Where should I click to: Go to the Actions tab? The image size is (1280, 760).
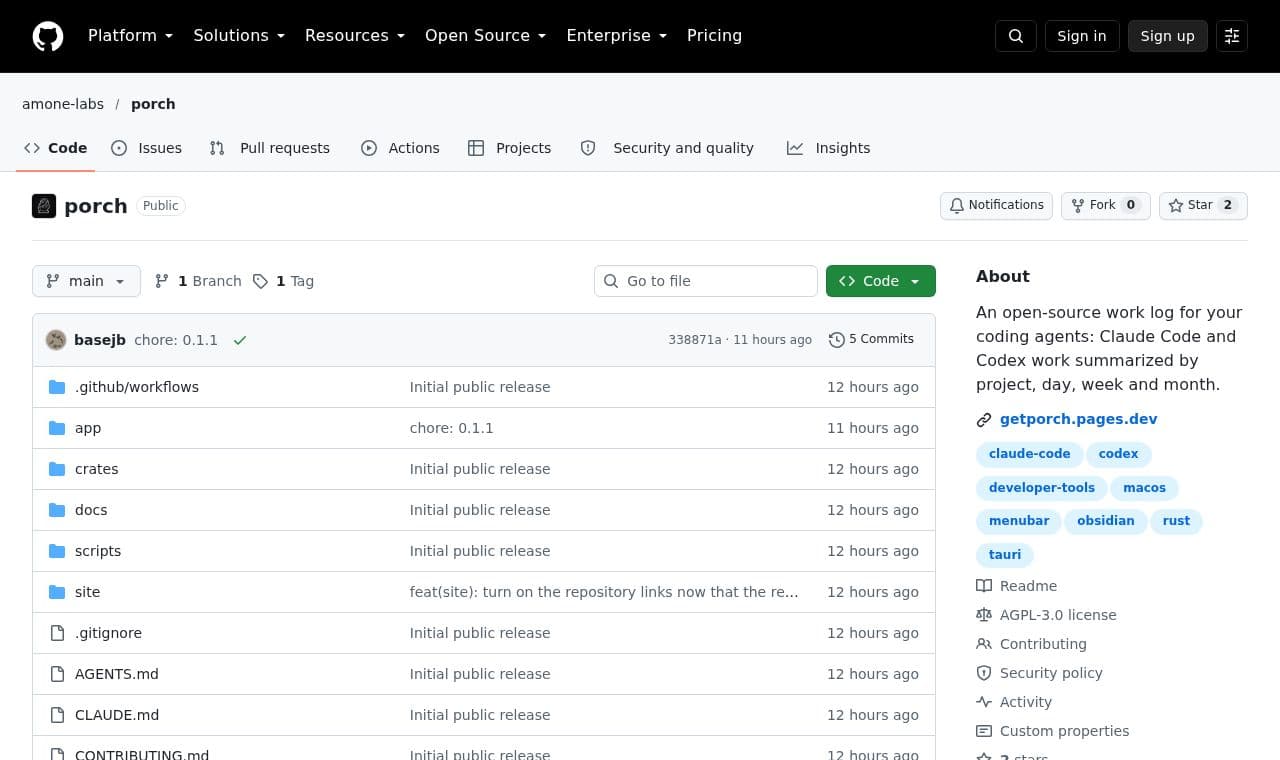pyautogui.click(x=400, y=148)
